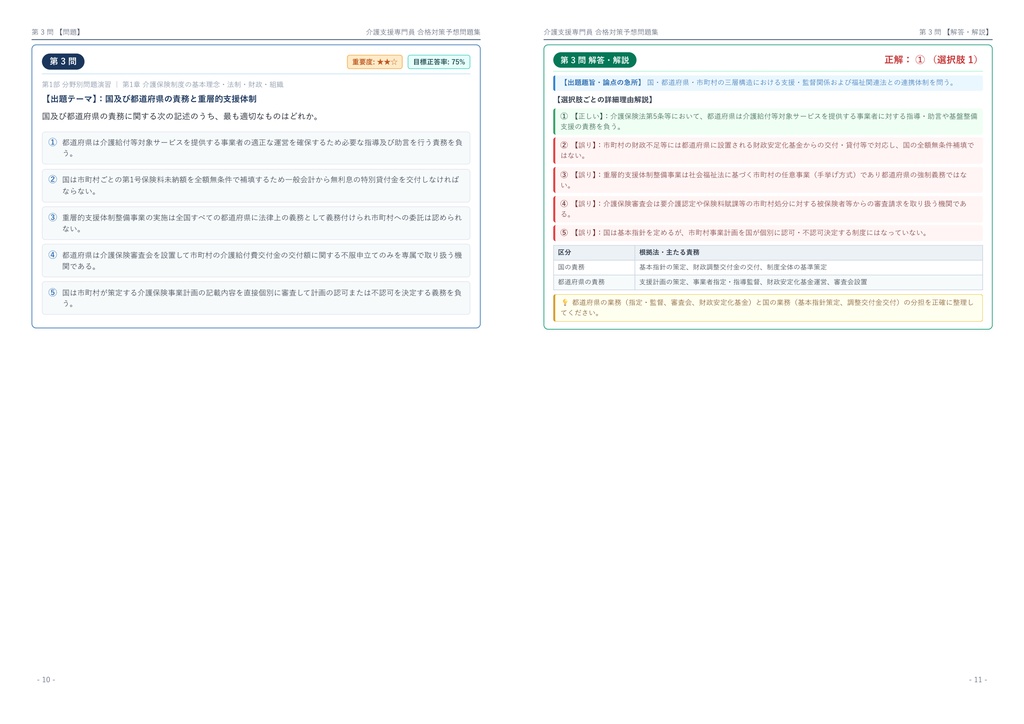The width and height of the screenshot is (1024, 724).
Task: Click the question sentence '国及び都道府県の責務に関する次の記述のうち…'
Action: point(180,116)
